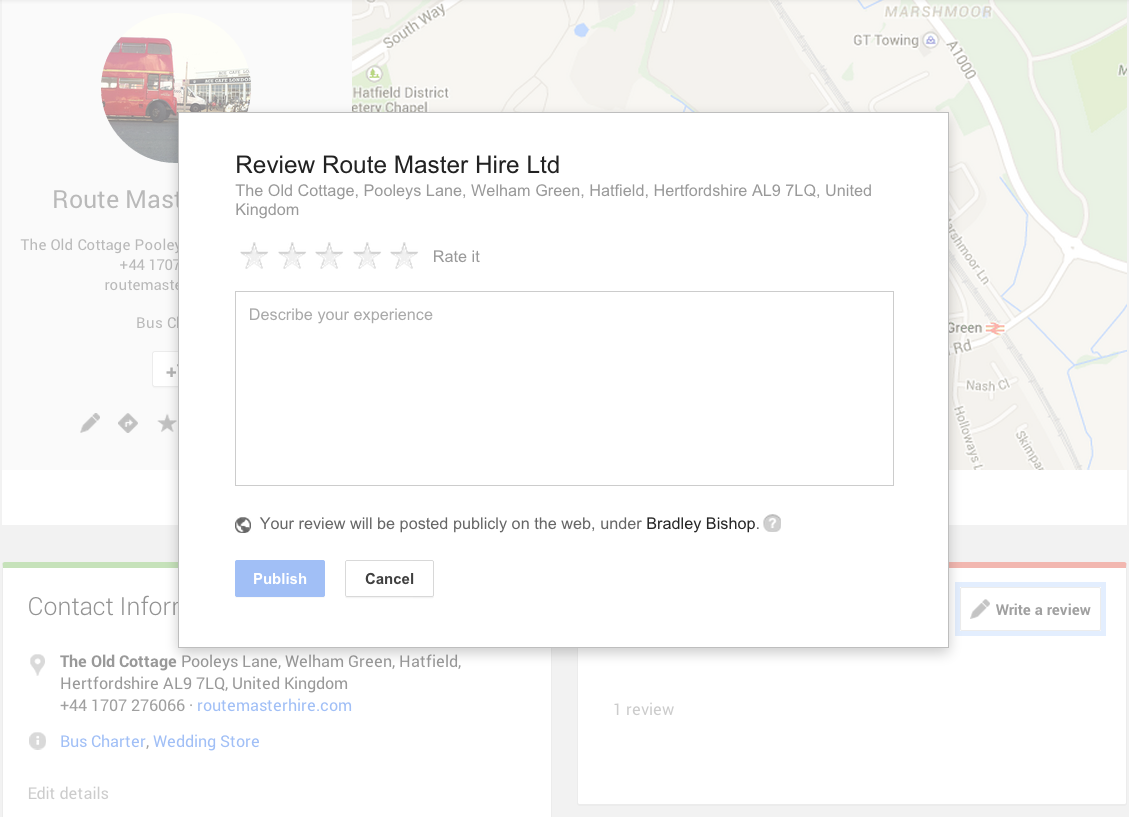
Task: Click the pencil edit icon under profile
Action: pos(90,423)
